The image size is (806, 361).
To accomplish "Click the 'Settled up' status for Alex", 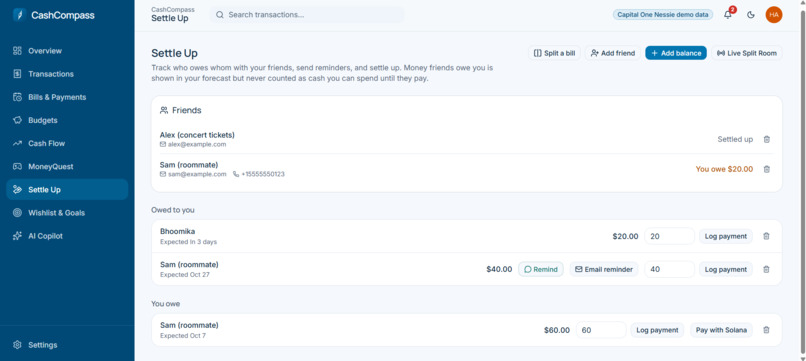I will (x=735, y=139).
